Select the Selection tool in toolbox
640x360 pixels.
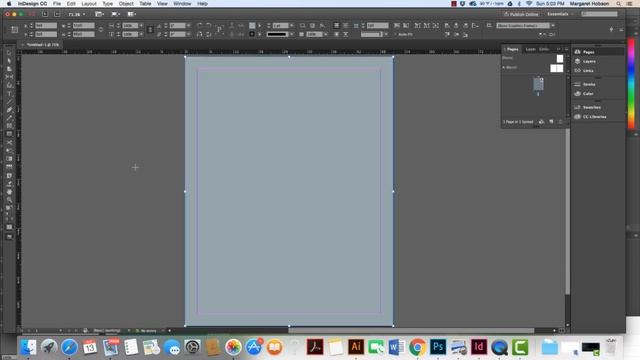pyautogui.click(x=9, y=53)
